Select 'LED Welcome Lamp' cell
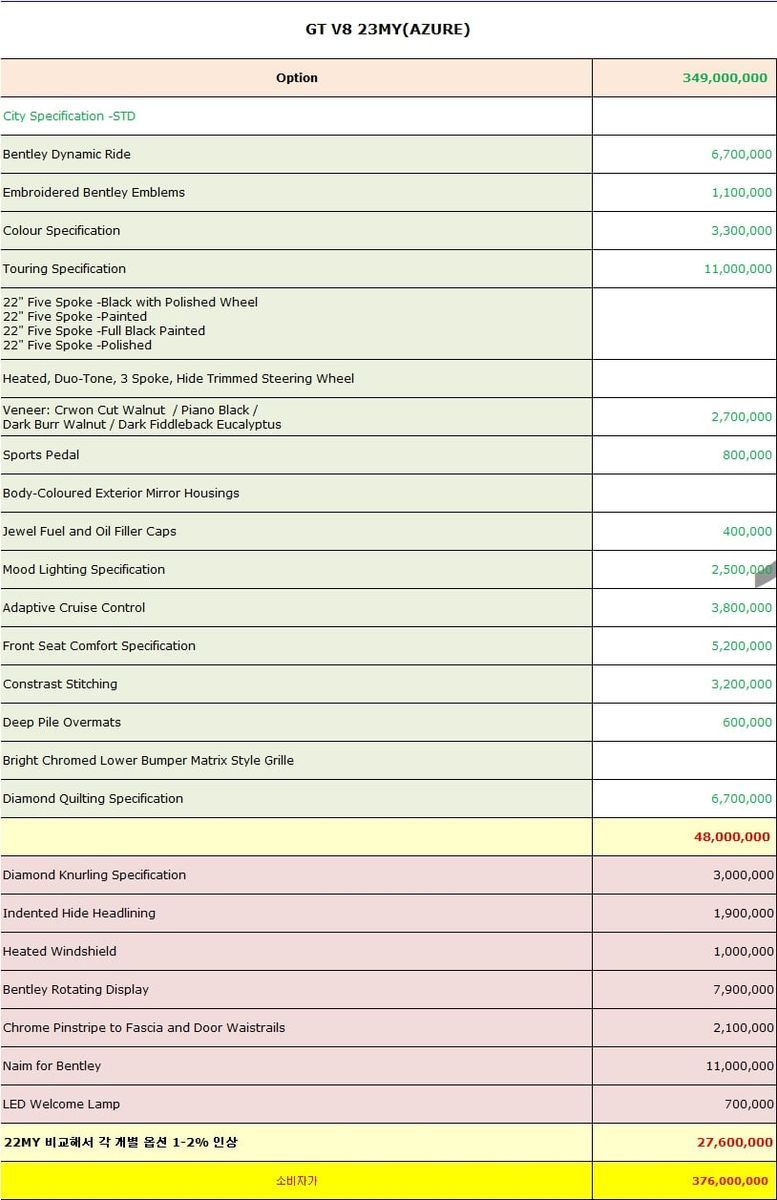The width and height of the screenshot is (777, 1200). click(296, 1104)
